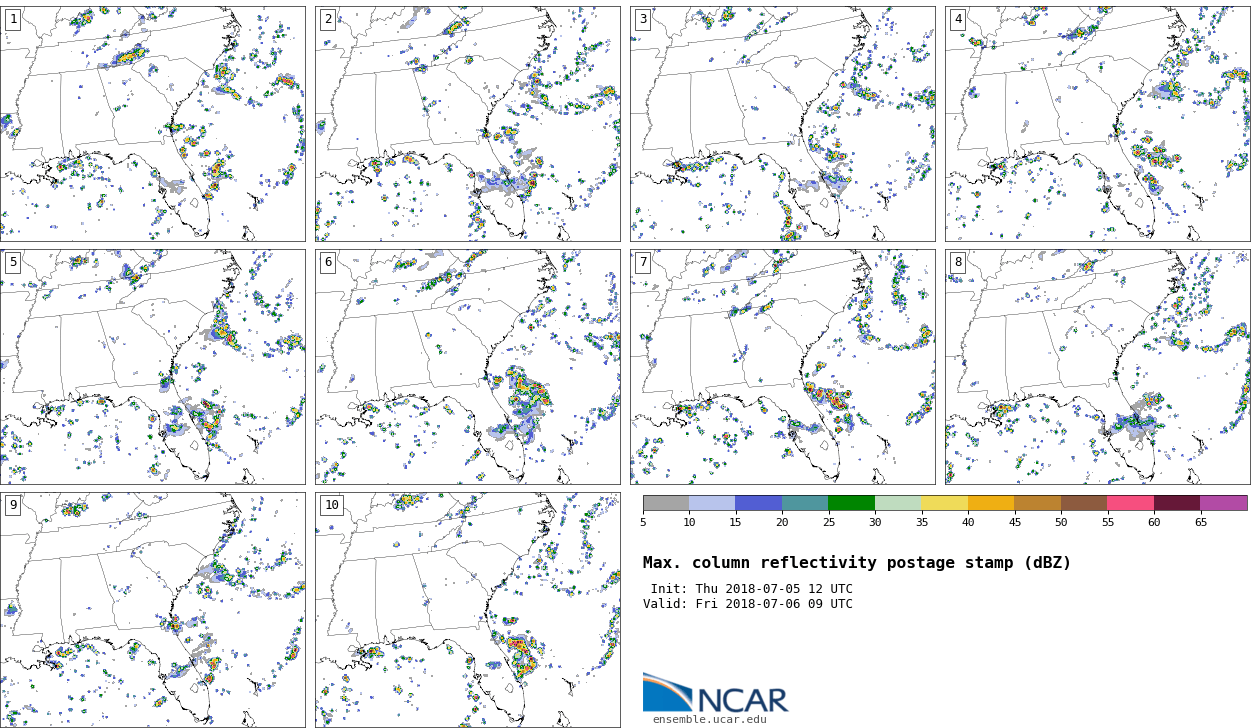Select the Valid: Fri 2018-07-06 09 UTC text
This screenshot has height=728, width=1260.
(x=748, y=604)
